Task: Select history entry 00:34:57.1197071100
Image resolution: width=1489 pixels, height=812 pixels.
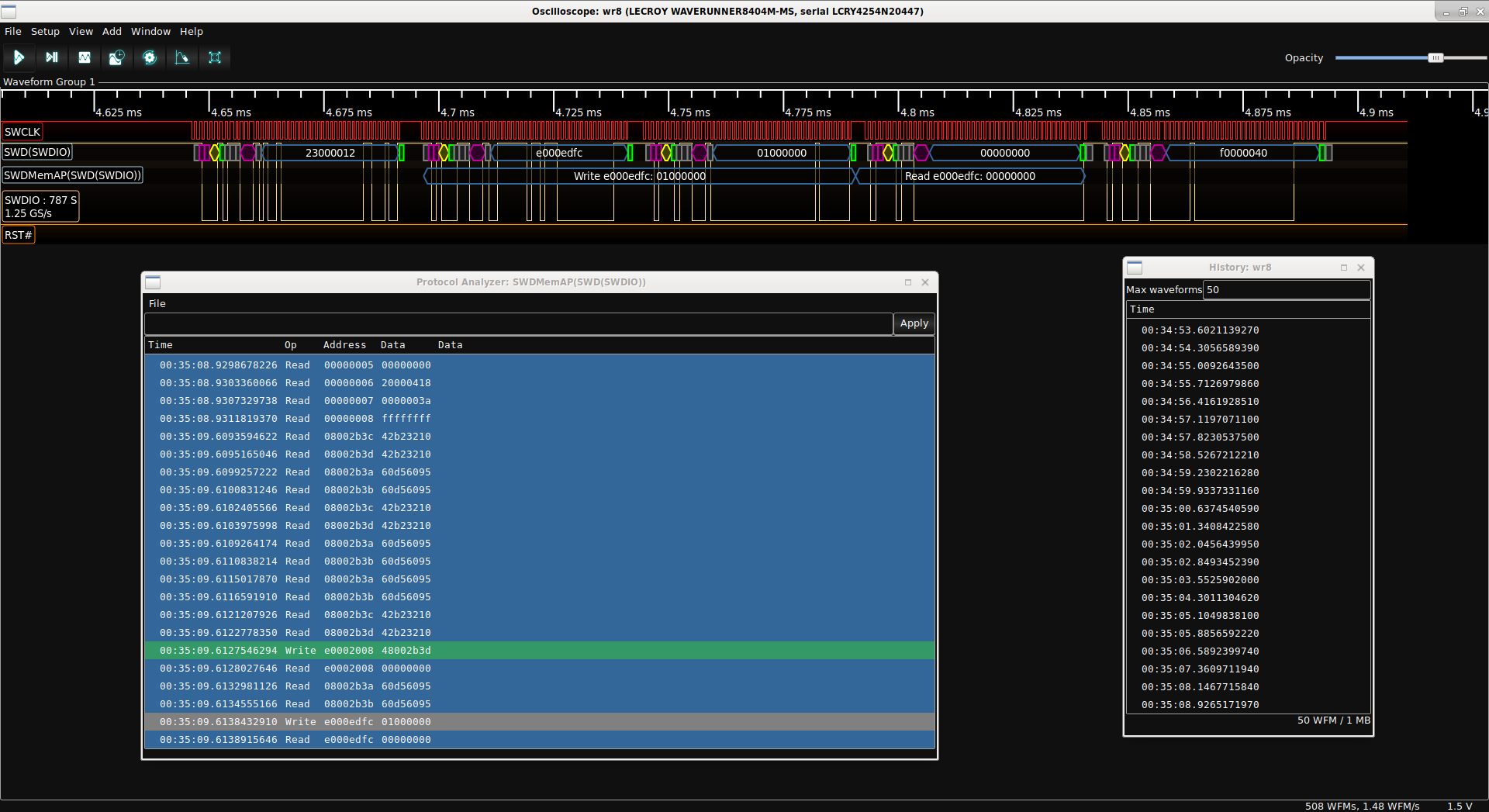Action: [x=1248, y=420]
